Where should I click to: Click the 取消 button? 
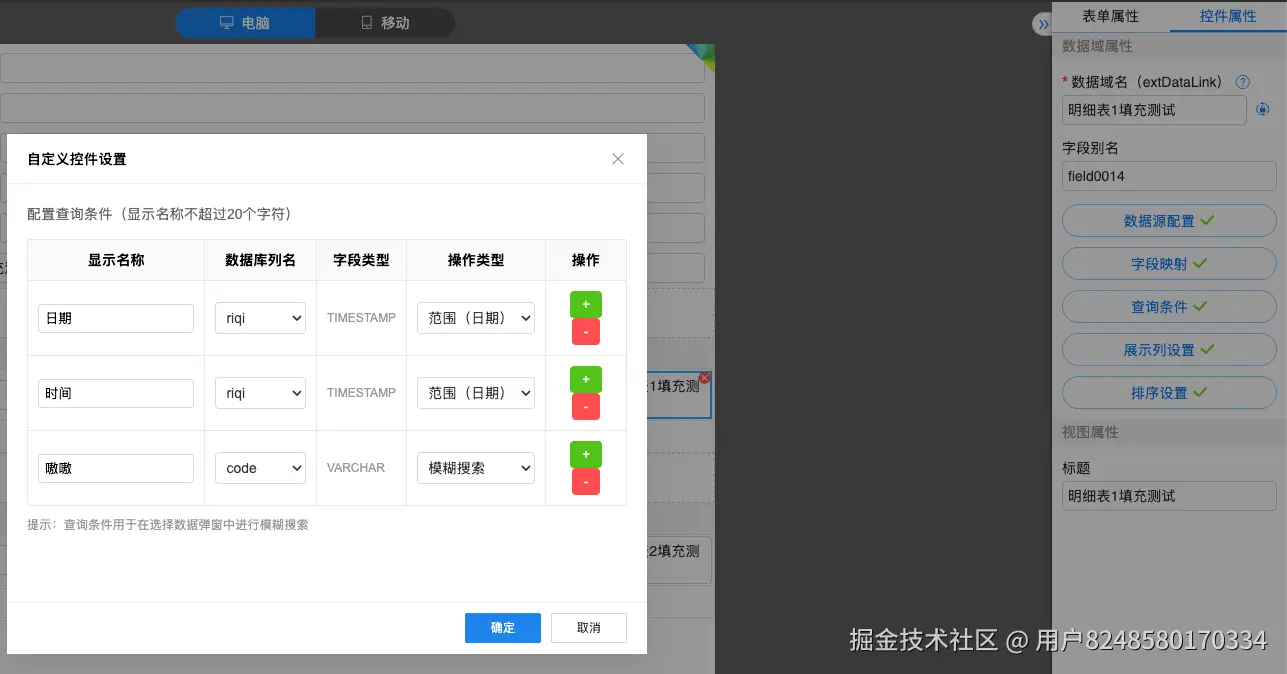(x=589, y=628)
